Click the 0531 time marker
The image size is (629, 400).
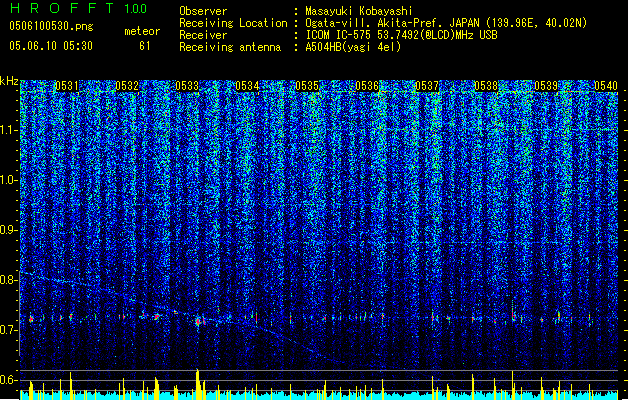[x=67, y=87]
